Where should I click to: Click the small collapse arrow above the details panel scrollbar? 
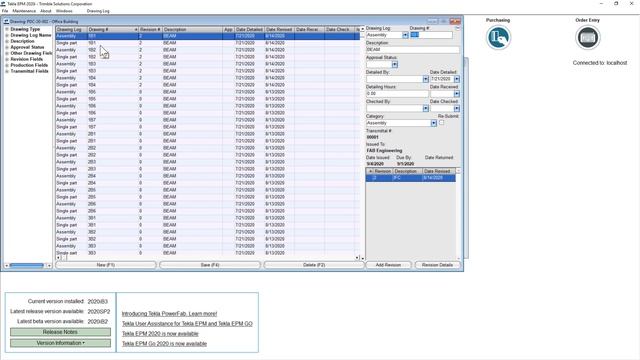click(458, 28)
